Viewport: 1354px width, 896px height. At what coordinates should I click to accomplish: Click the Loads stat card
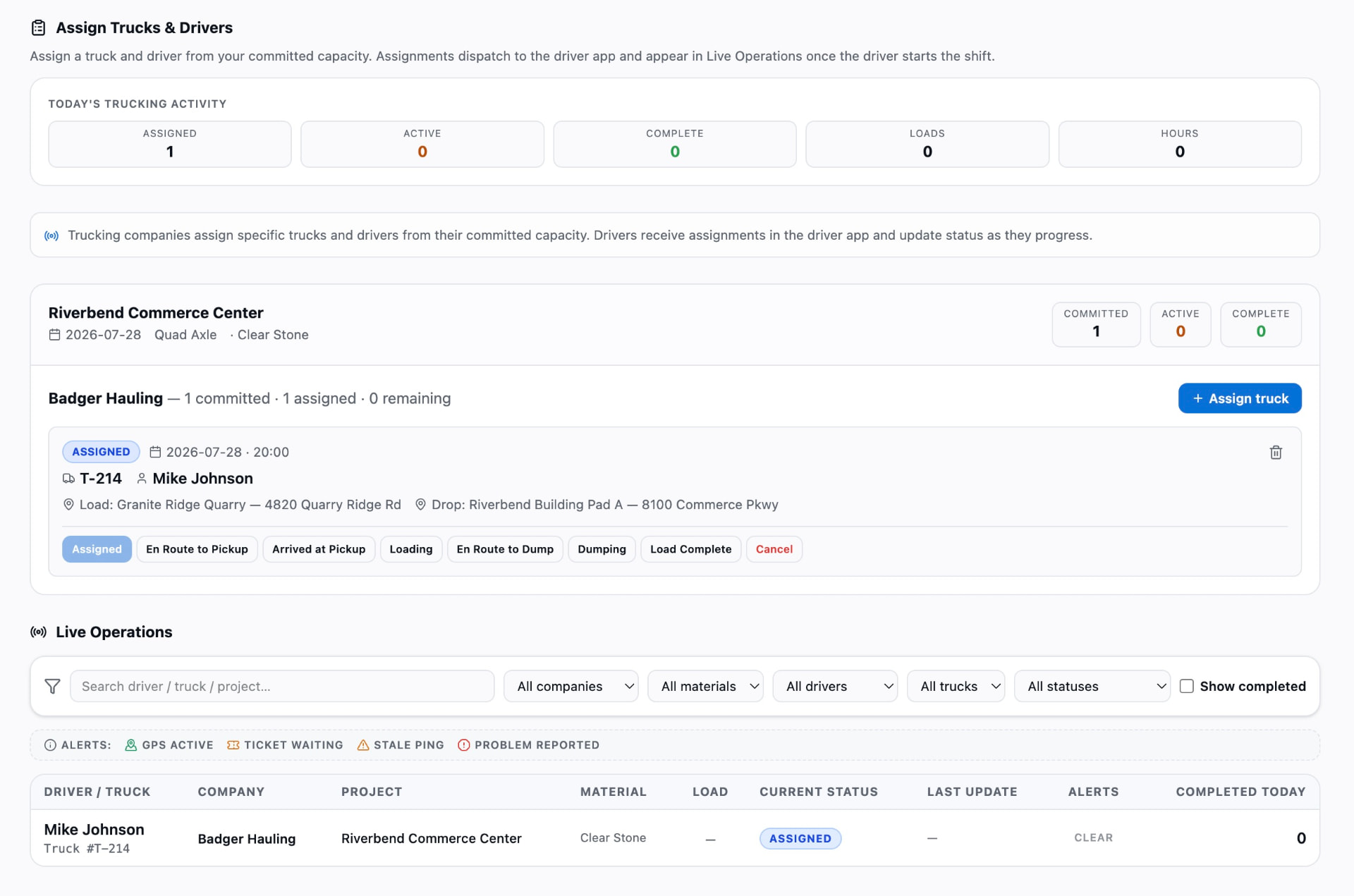(x=927, y=145)
